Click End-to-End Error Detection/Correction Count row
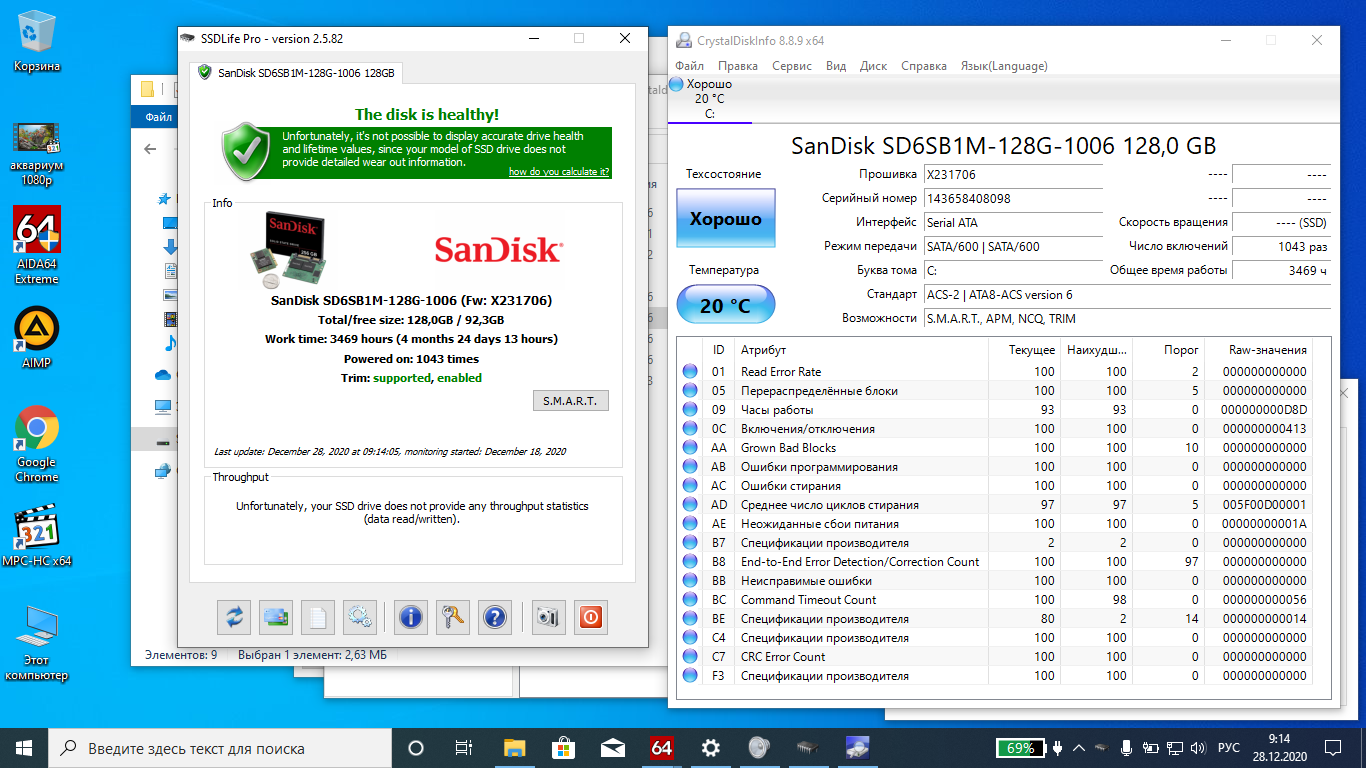Image resolution: width=1366 pixels, height=768 pixels. point(995,561)
